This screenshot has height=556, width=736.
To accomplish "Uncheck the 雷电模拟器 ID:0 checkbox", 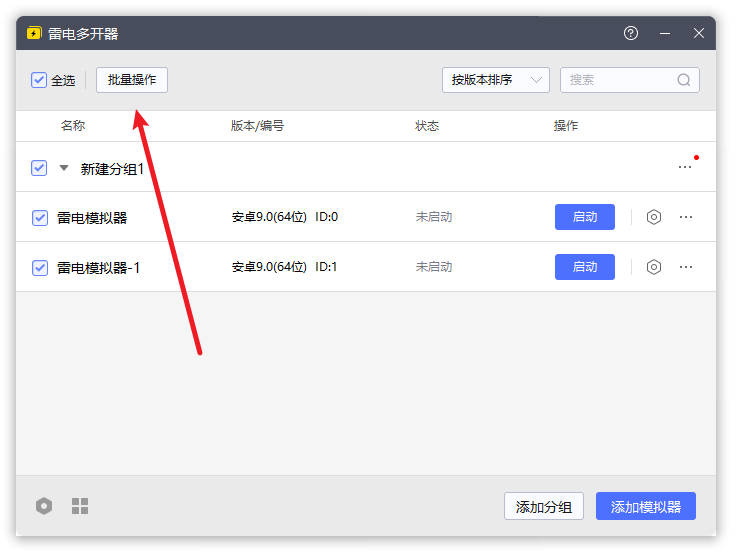I will tap(40, 217).
